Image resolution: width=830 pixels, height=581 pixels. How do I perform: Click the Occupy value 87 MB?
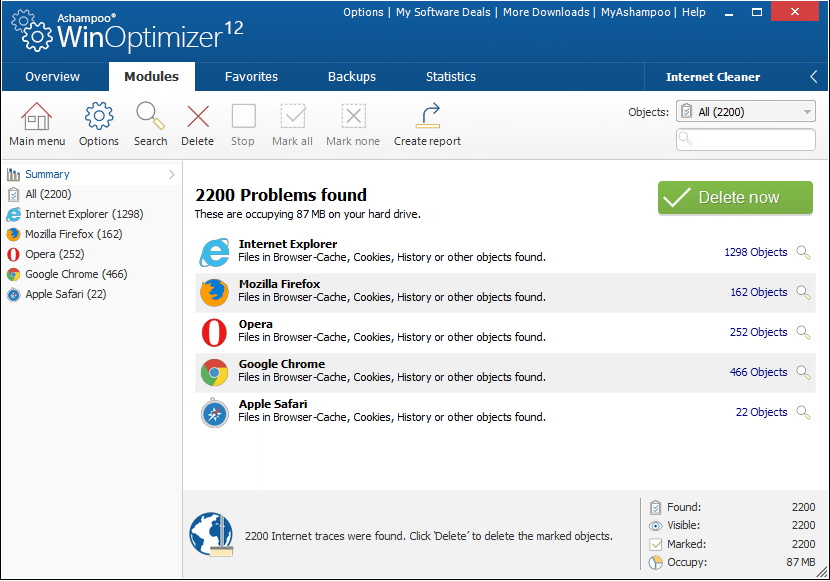pyautogui.click(x=800, y=562)
